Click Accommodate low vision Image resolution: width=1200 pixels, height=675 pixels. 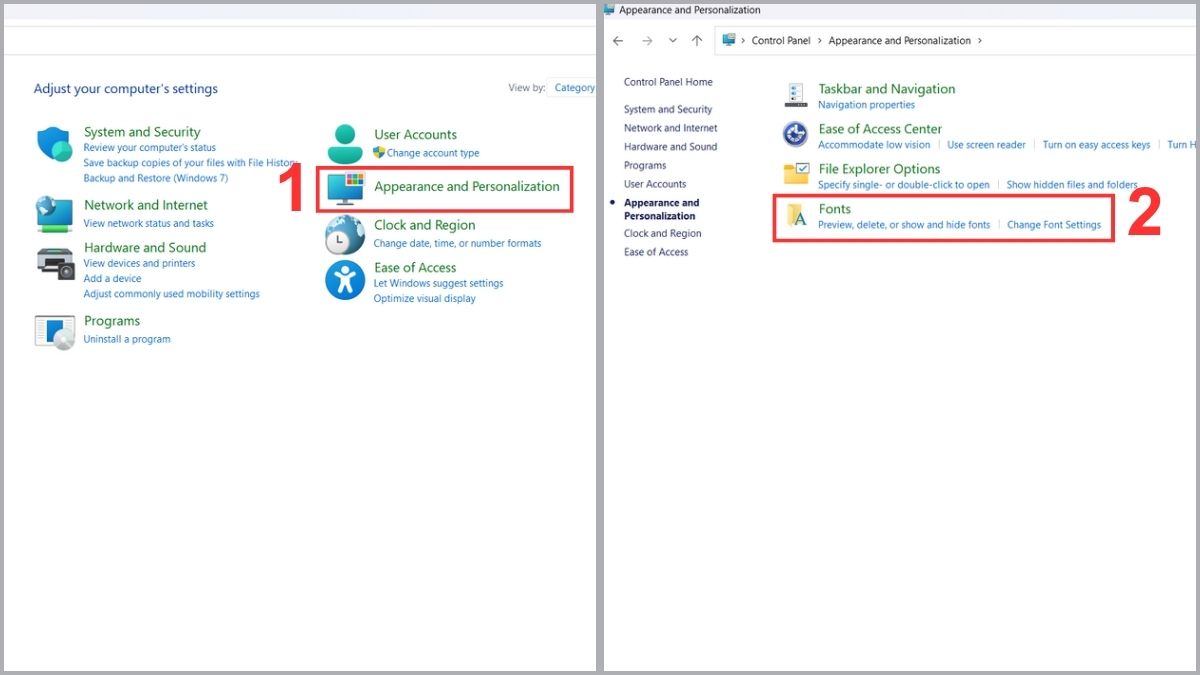point(874,145)
